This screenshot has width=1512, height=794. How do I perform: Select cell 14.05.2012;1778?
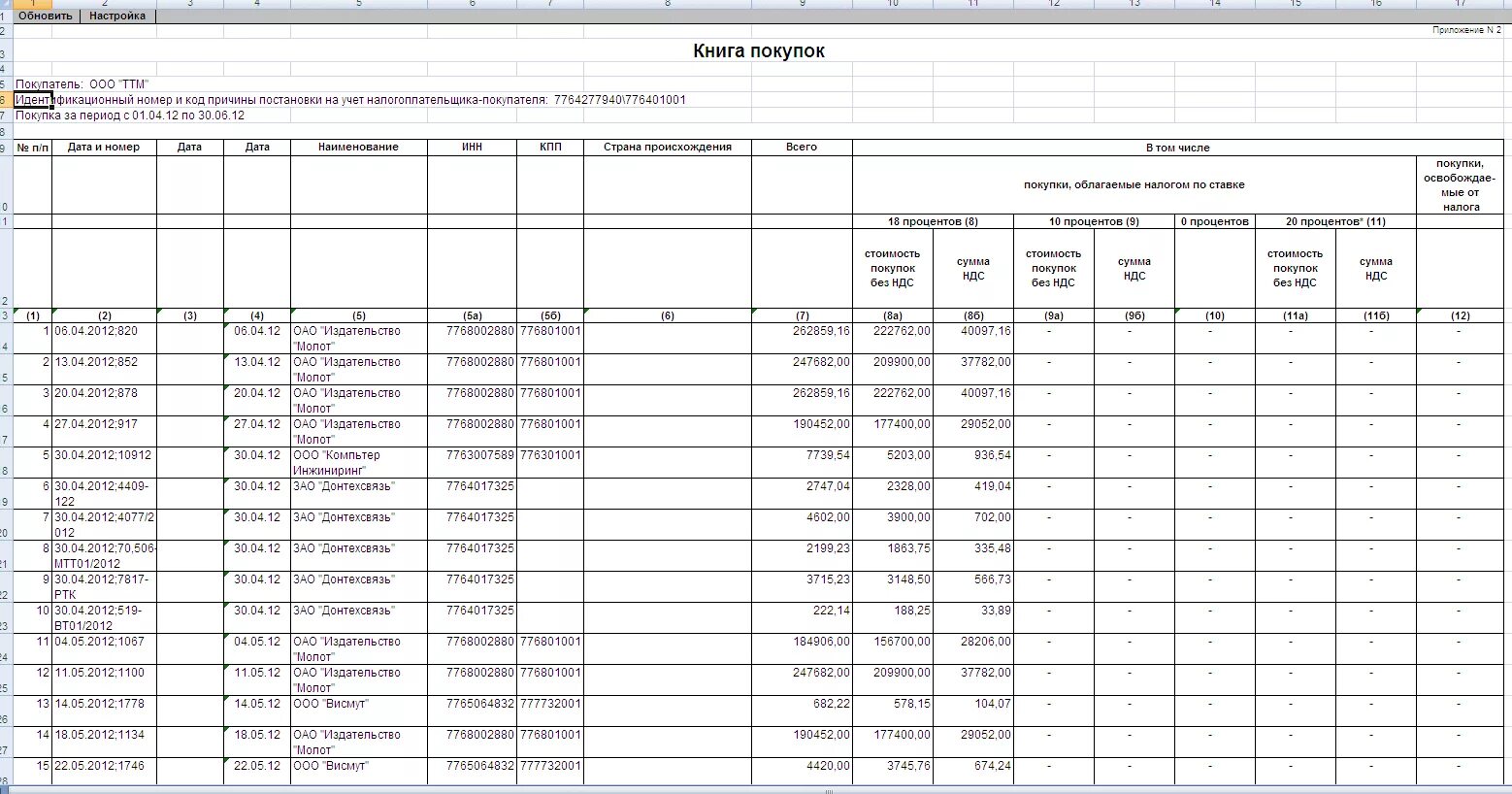tap(104, 711)
